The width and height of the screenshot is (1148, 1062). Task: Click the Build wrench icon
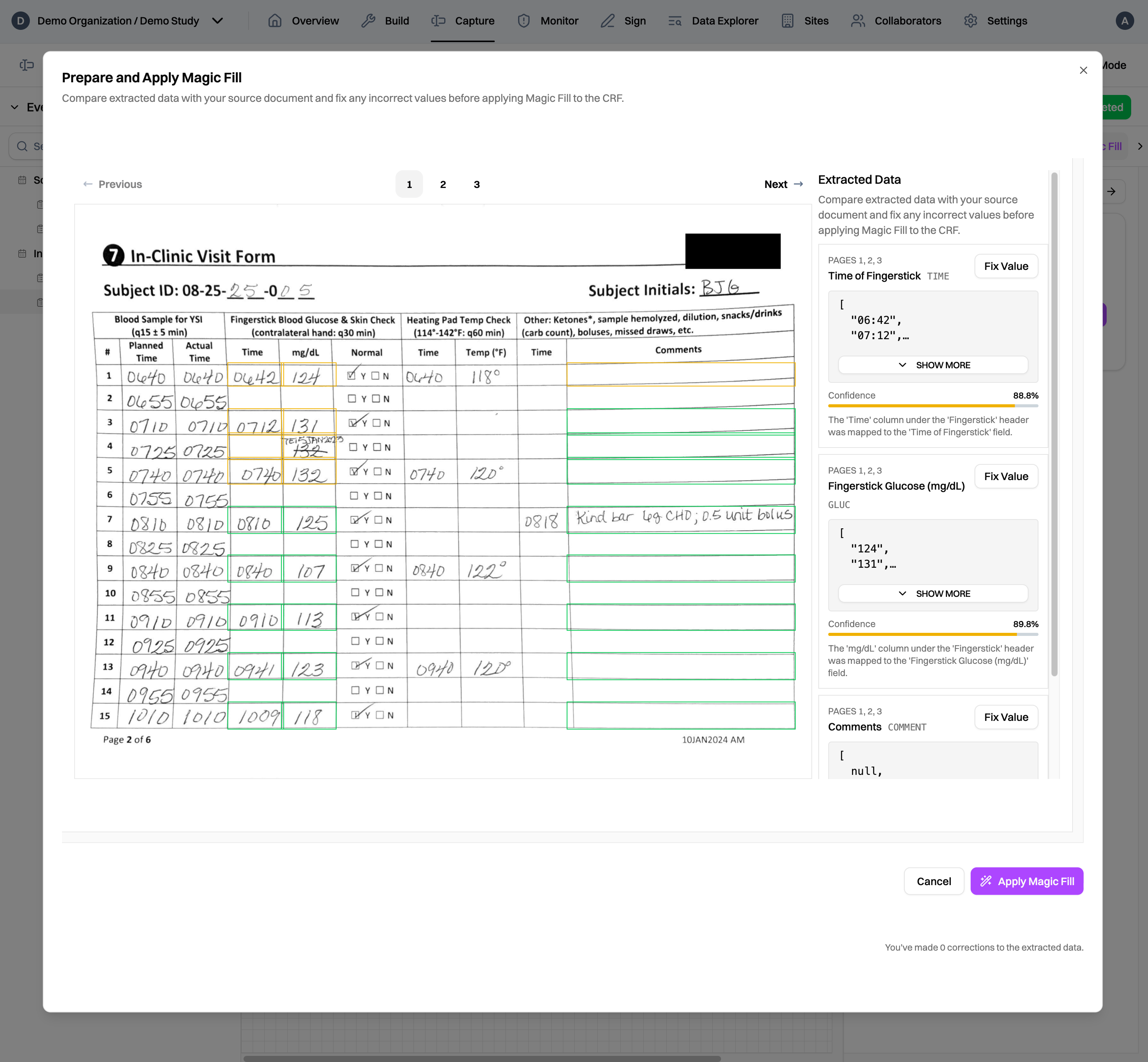(x=368, y=21)
